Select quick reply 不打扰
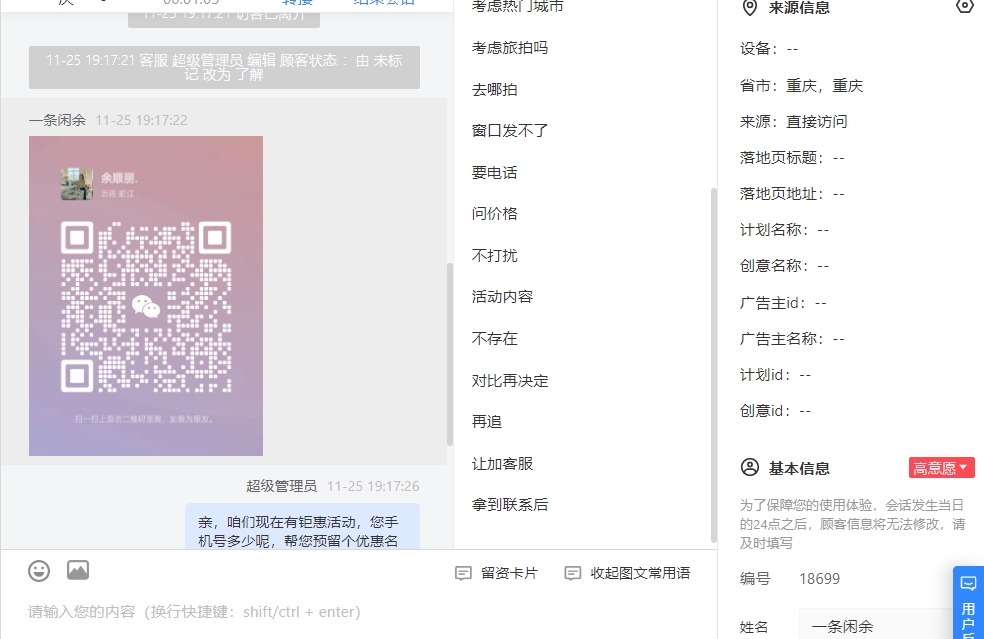 tap(495, 255)
